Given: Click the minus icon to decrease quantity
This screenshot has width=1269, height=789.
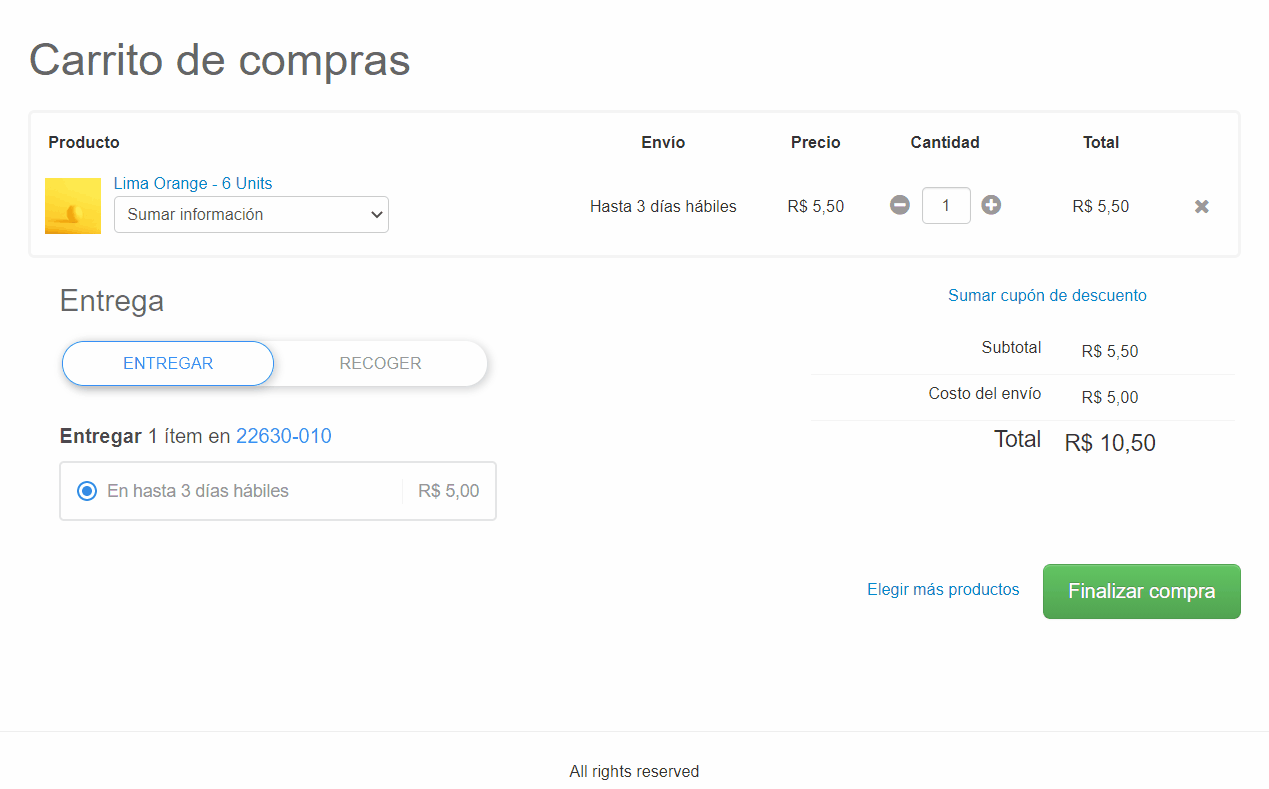Looking at the screenshot, I should [899, 205].
